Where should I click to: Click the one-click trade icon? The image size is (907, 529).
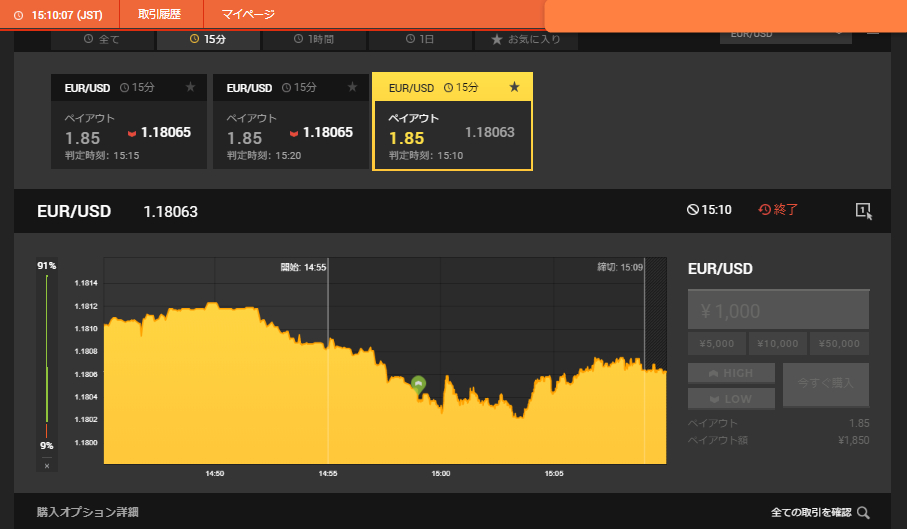(864, 210)
